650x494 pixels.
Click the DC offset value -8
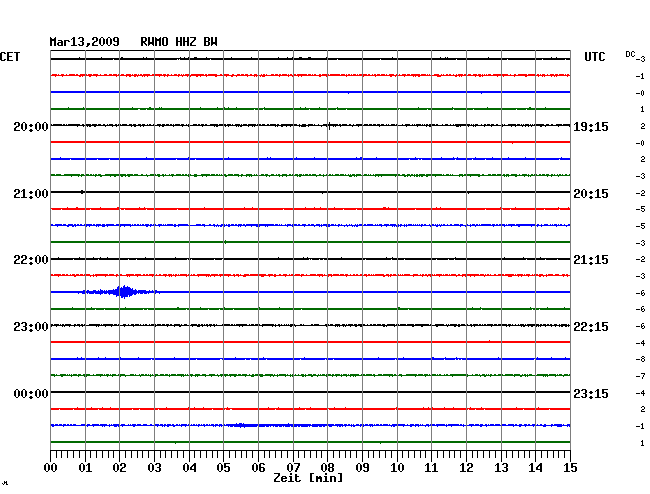(x=640, y=359)
